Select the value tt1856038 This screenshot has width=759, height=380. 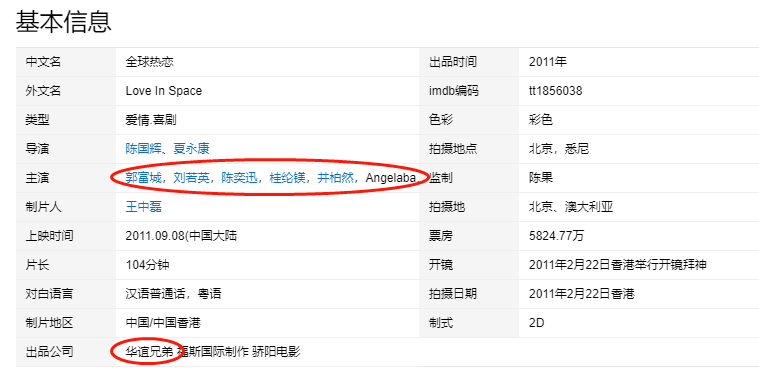[555, 91]
